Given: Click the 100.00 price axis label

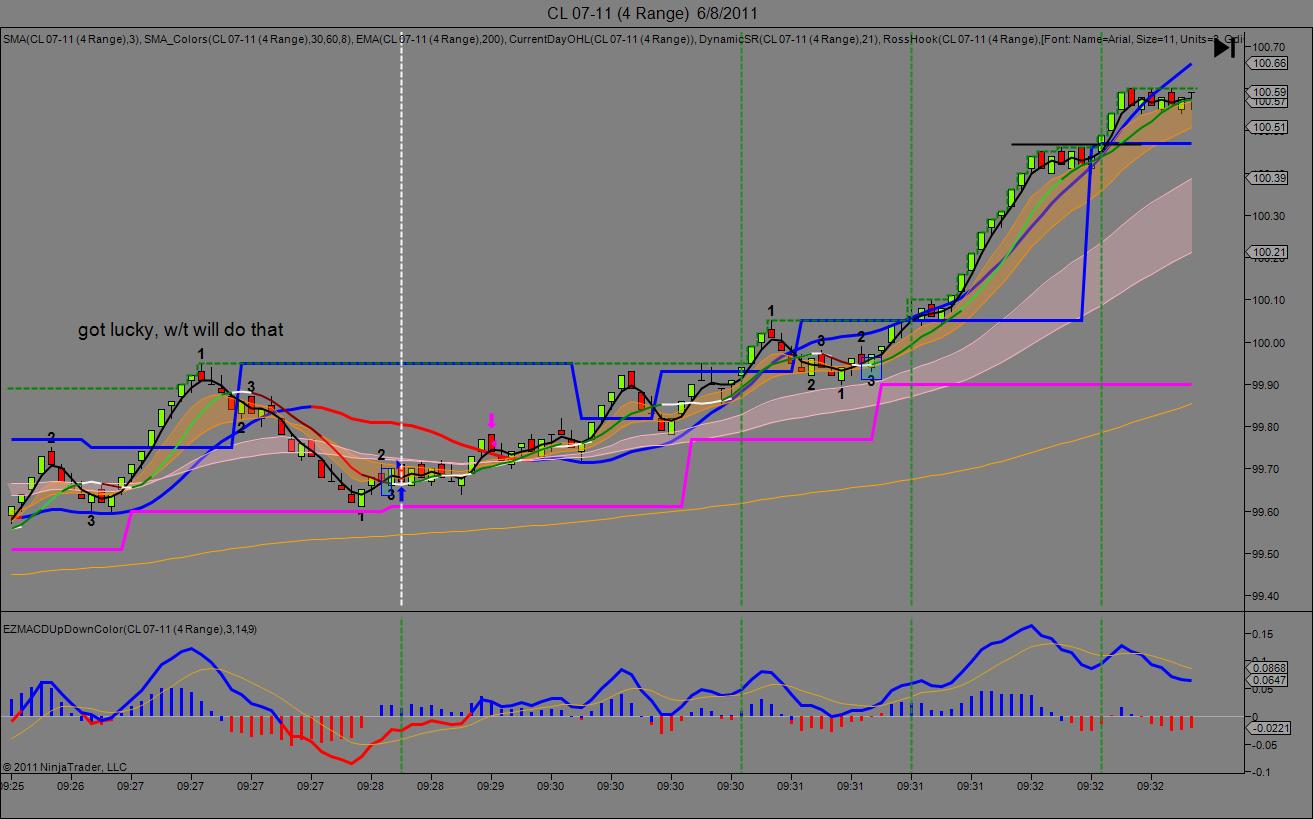Looking at the screenshot, I should click(1269, 343).
